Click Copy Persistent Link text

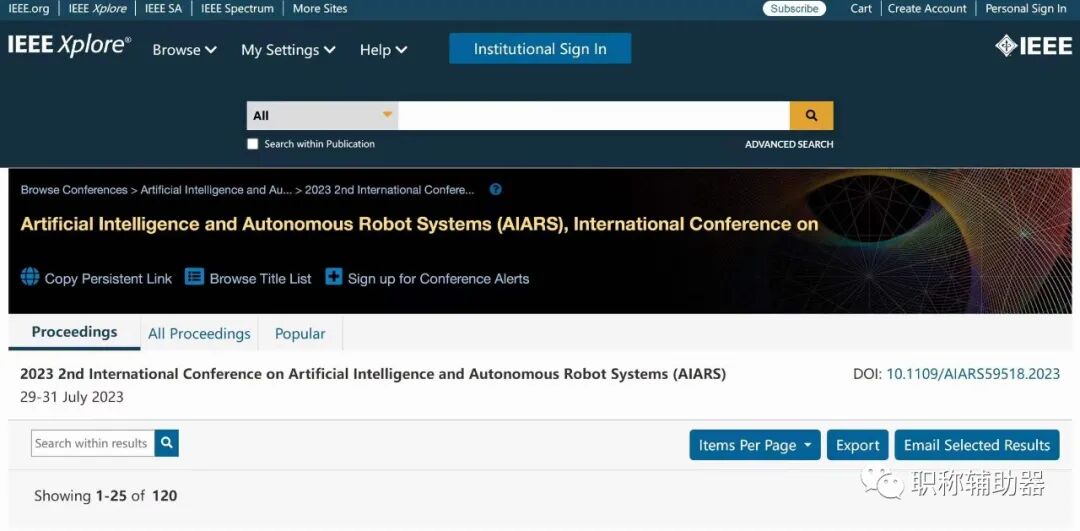pyautogui.click(x=108, y=278)
